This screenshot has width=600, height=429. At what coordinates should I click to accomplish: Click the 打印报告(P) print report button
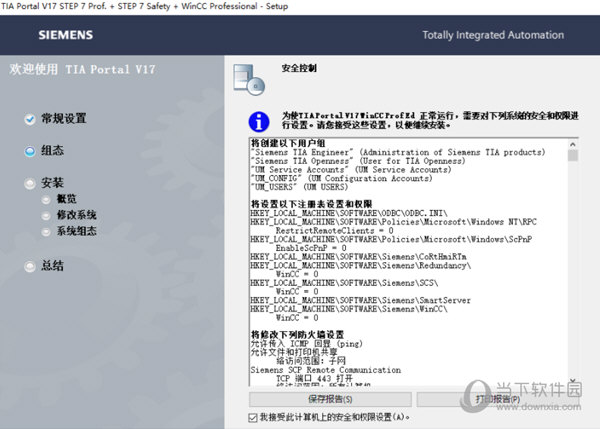pos(498,399)
